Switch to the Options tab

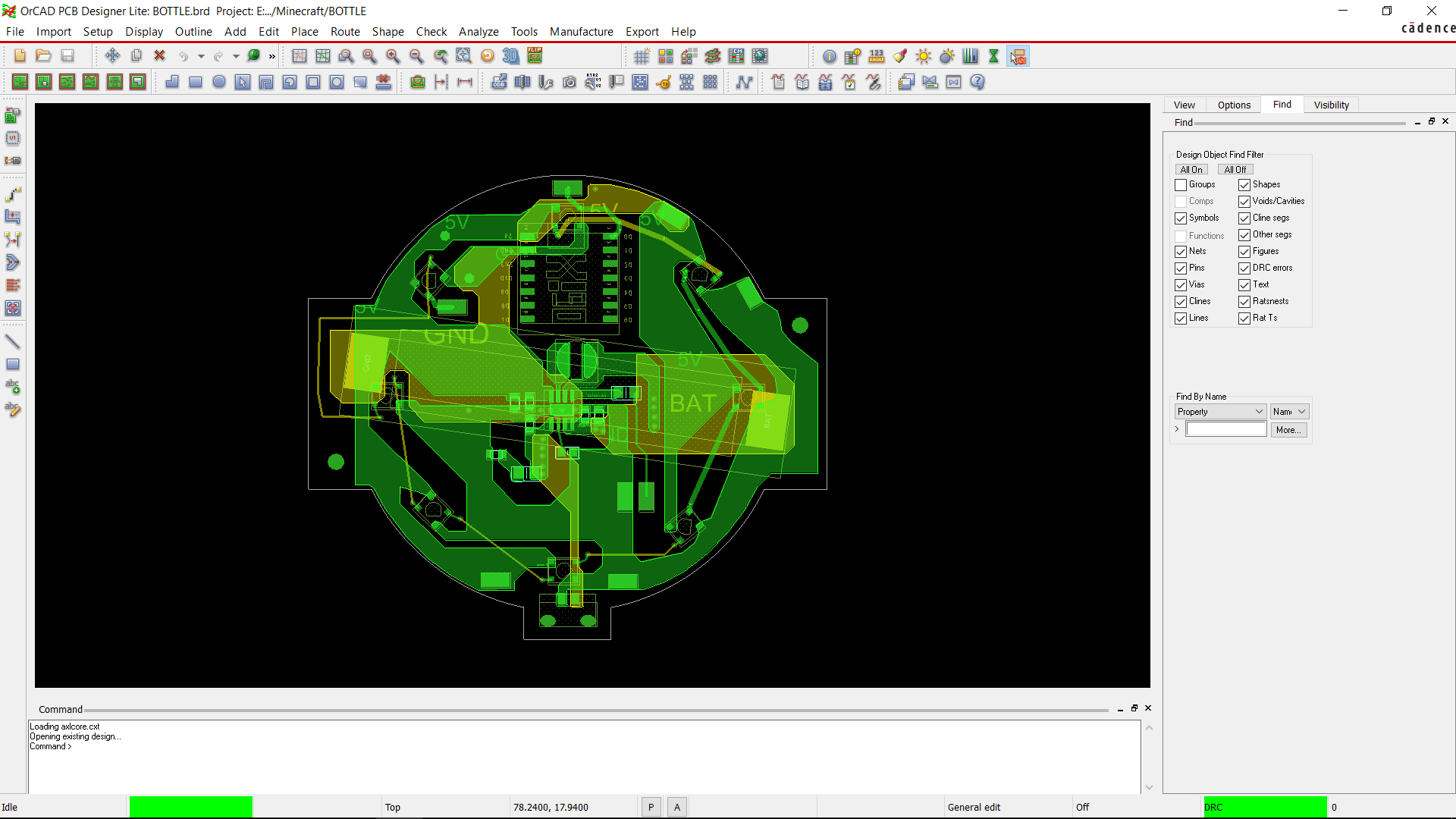coord(1234,105)
